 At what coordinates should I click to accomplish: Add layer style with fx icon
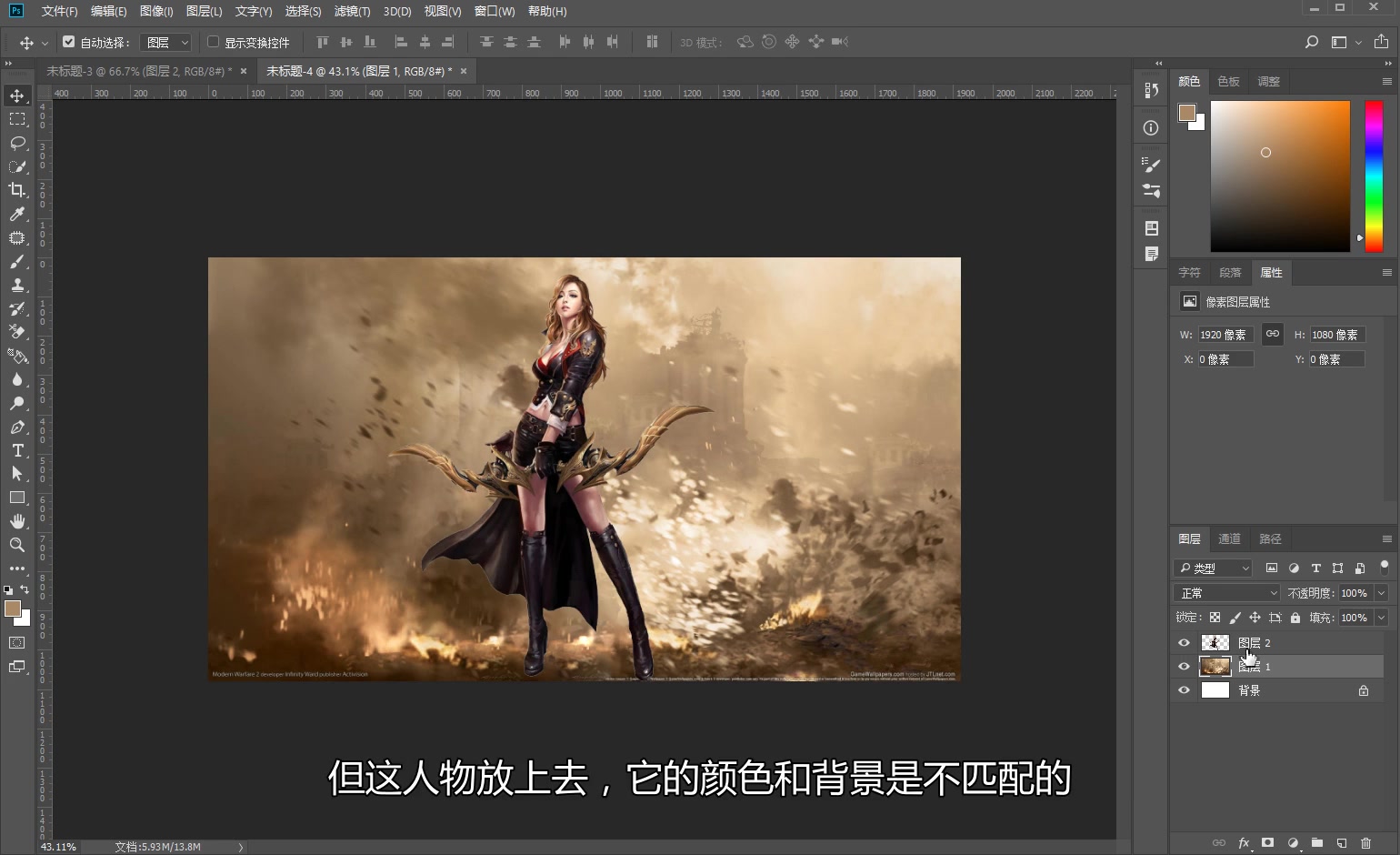tap(1244, 843)
